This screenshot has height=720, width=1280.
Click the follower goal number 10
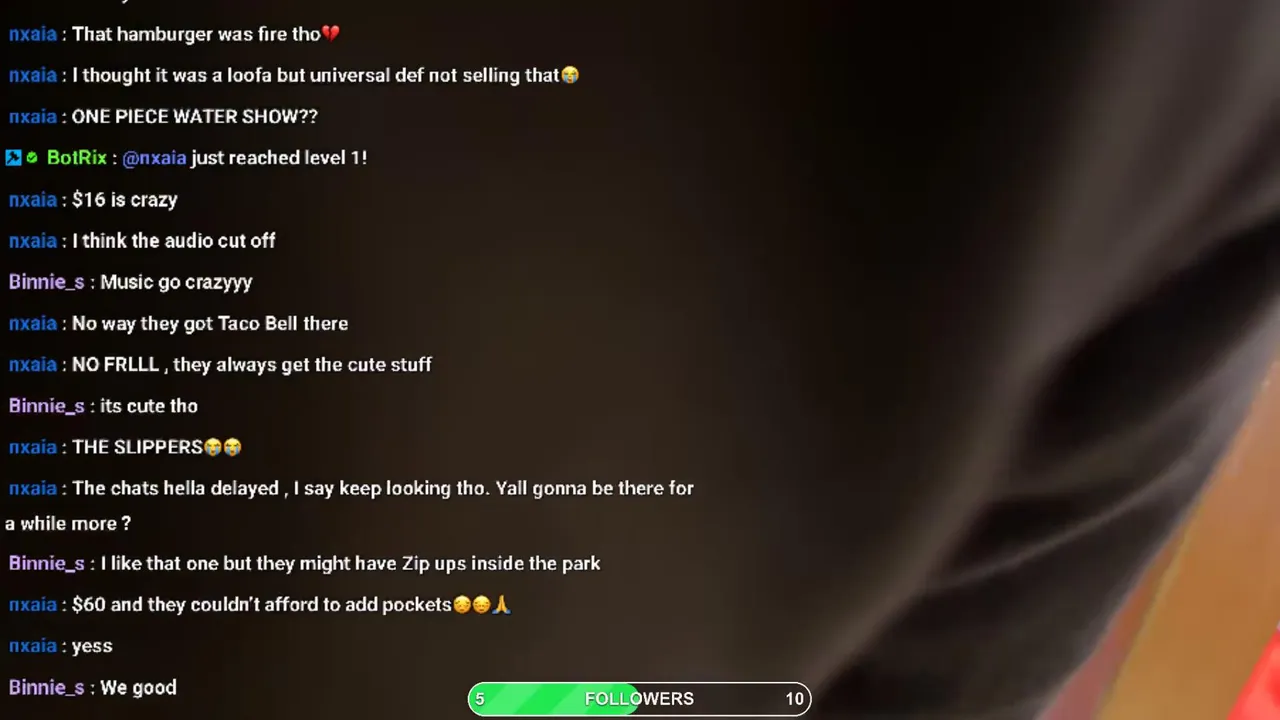pyautogui.click(x=794, y=699)
